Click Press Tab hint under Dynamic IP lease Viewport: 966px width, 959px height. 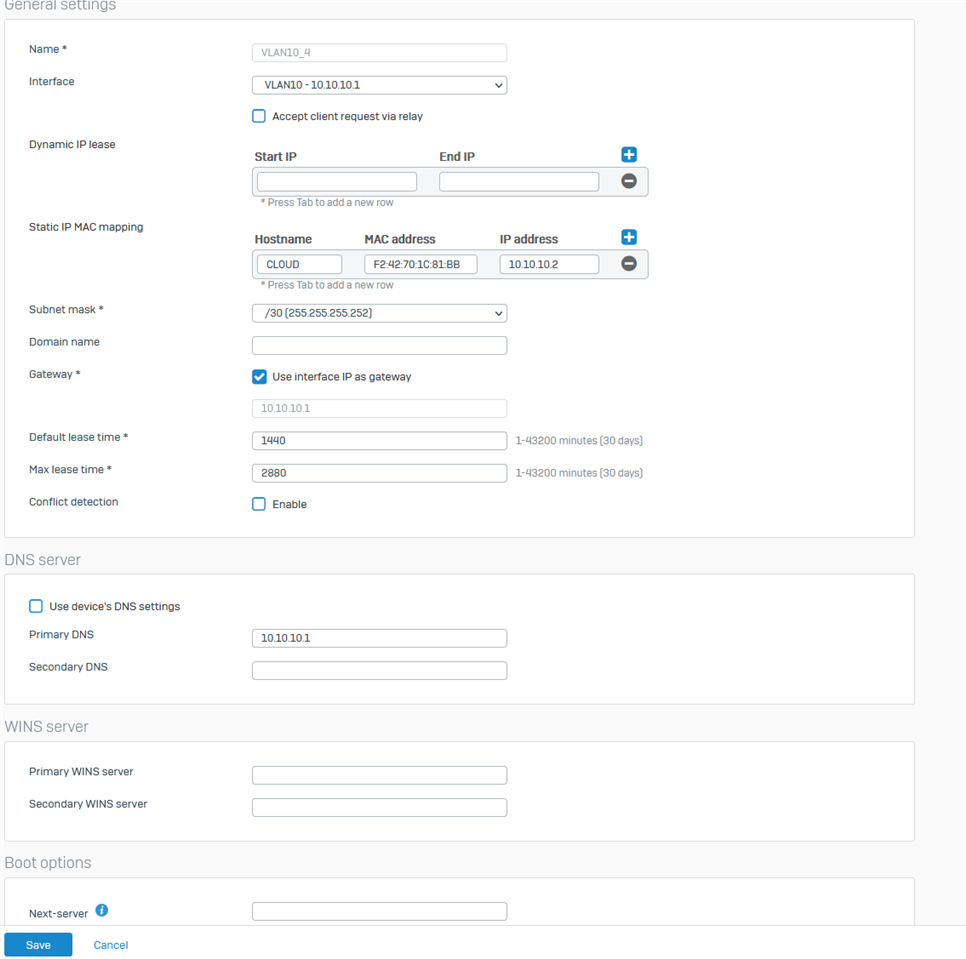tap(327, 203)
